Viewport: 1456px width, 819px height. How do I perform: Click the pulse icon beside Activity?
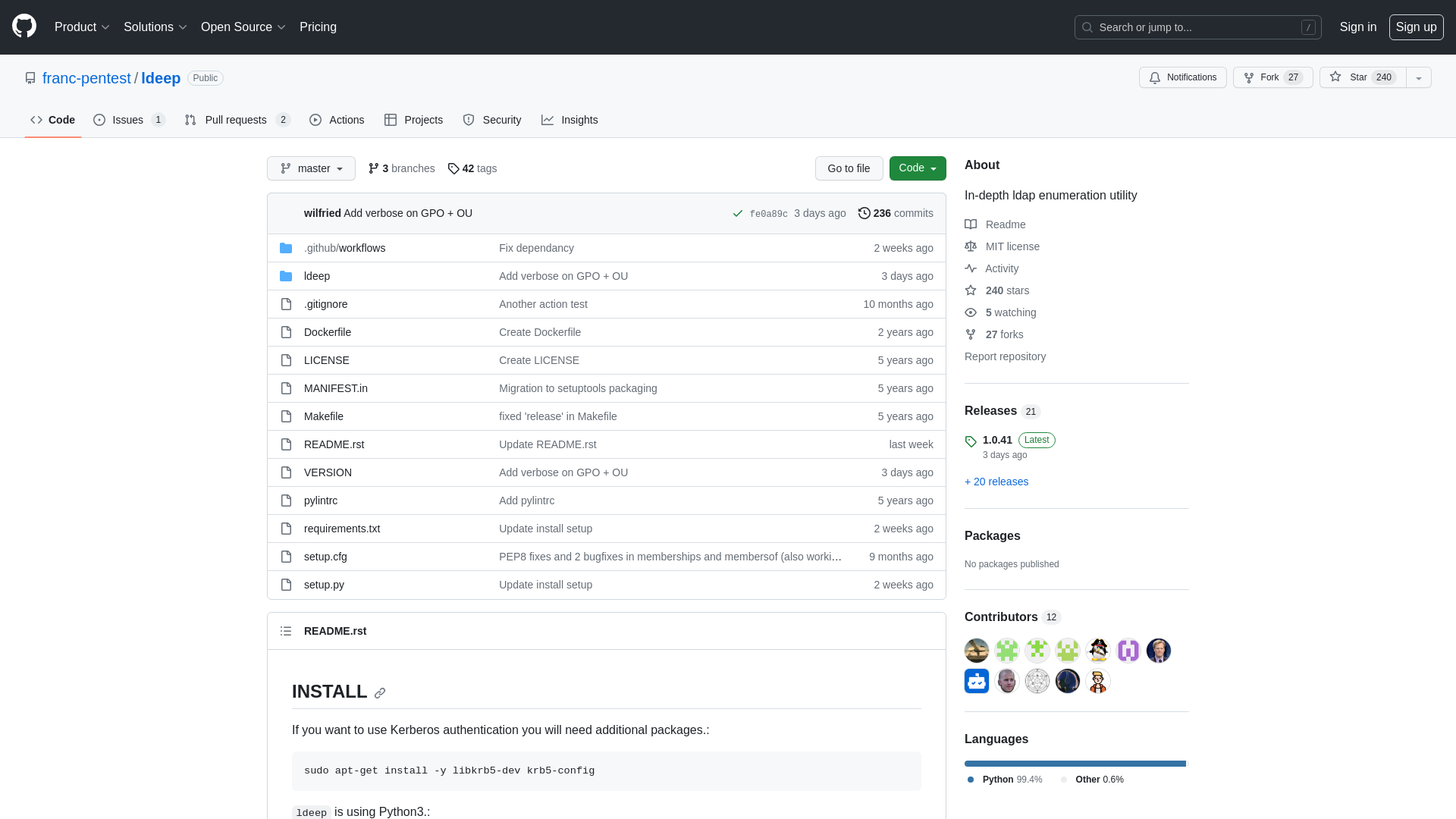click(971, 268)
